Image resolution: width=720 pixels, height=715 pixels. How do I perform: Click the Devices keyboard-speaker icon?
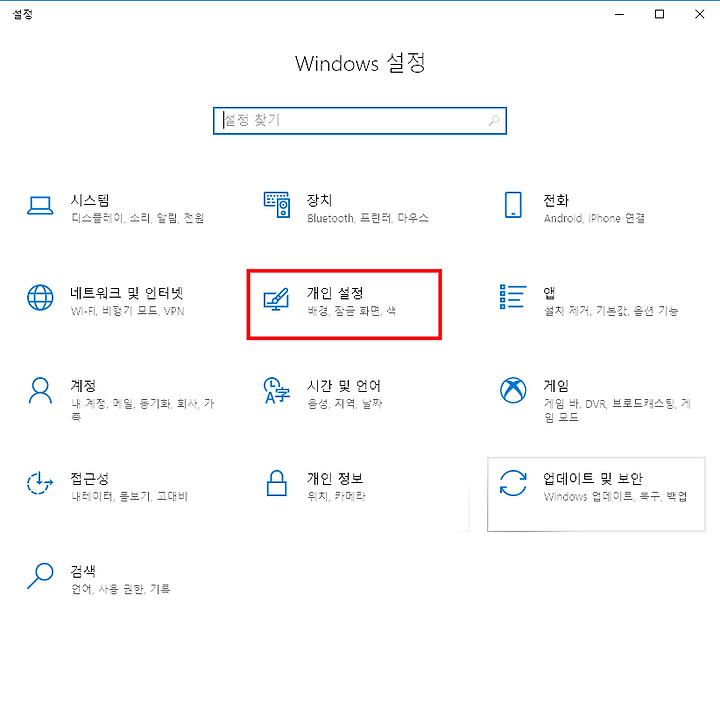click(x=276, y=205)
